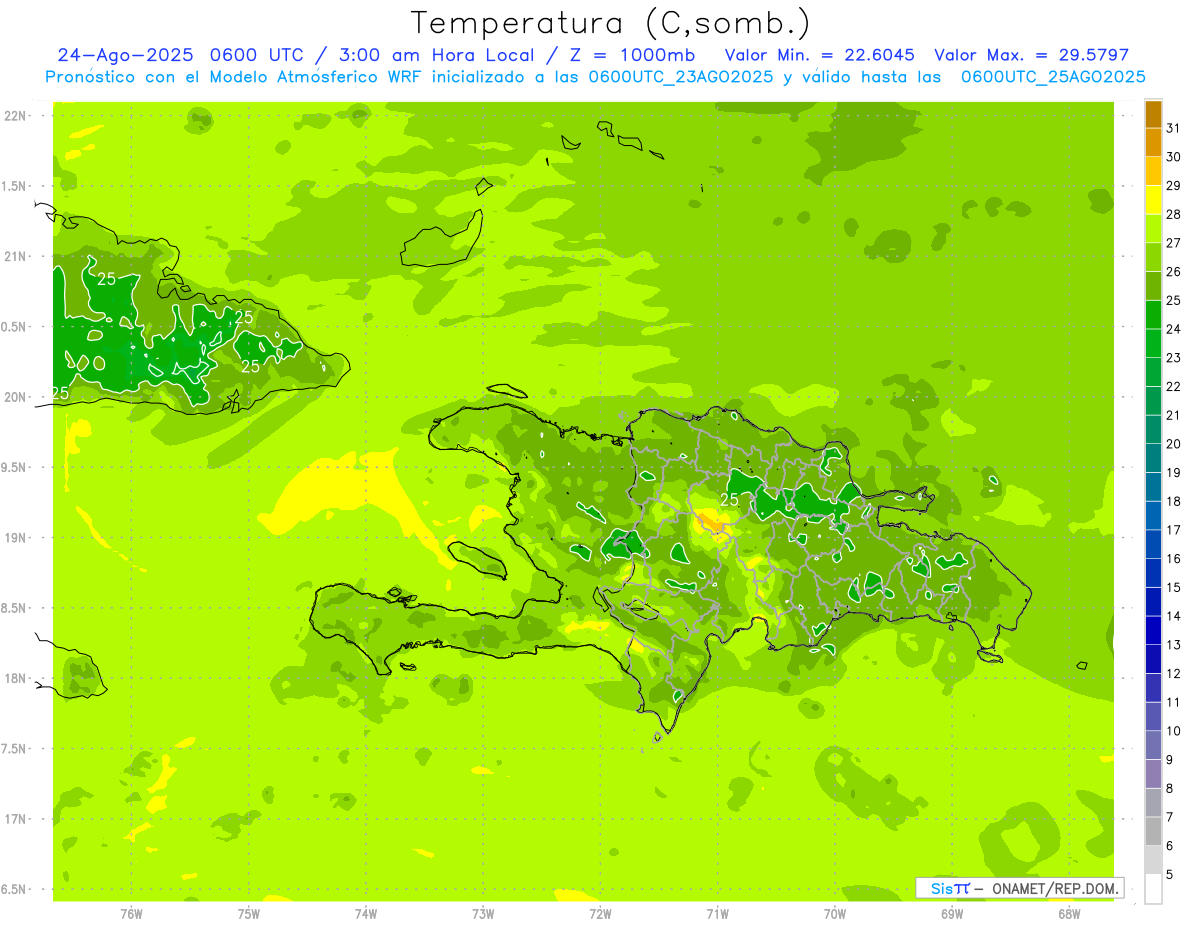This screenshot has width=1200, height=927.
Task: Click the white swatch below legend label 5
Action: click(1153, 889)
